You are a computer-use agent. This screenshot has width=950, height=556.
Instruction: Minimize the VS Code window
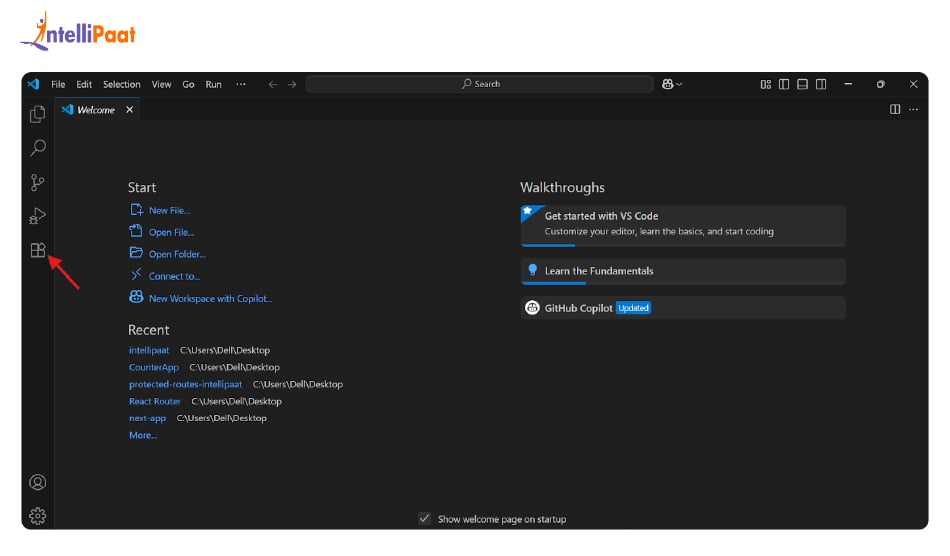pyautogui.click(x=848, y=84)
